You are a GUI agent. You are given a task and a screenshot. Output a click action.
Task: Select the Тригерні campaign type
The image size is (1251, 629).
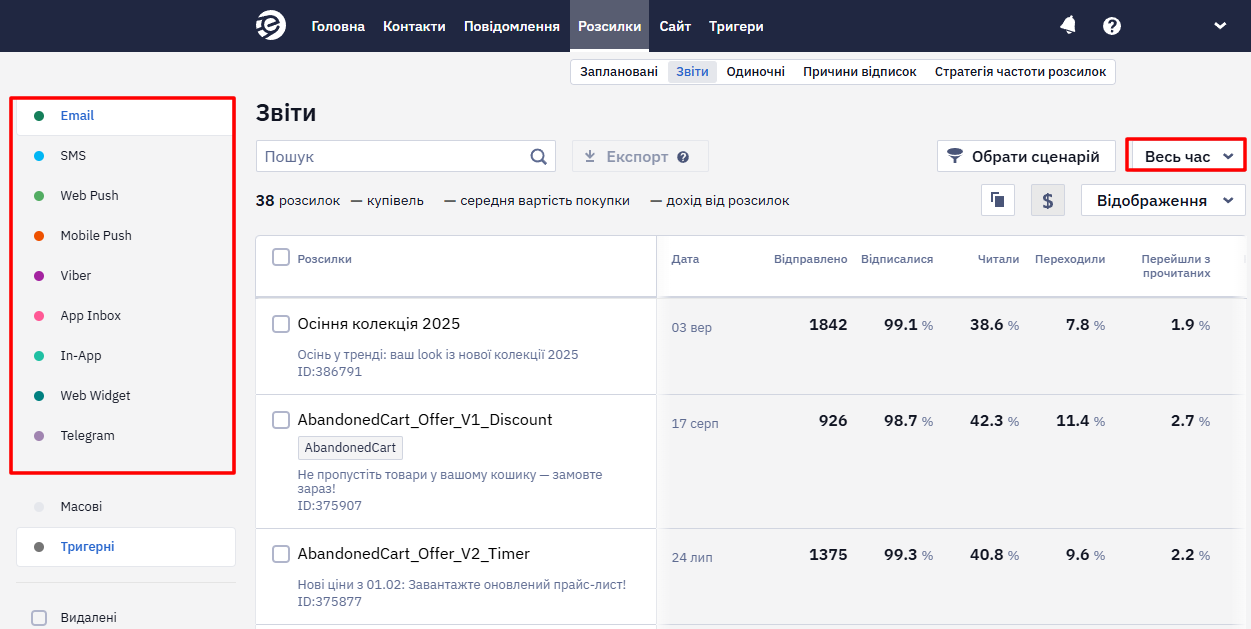pos(126,547)
